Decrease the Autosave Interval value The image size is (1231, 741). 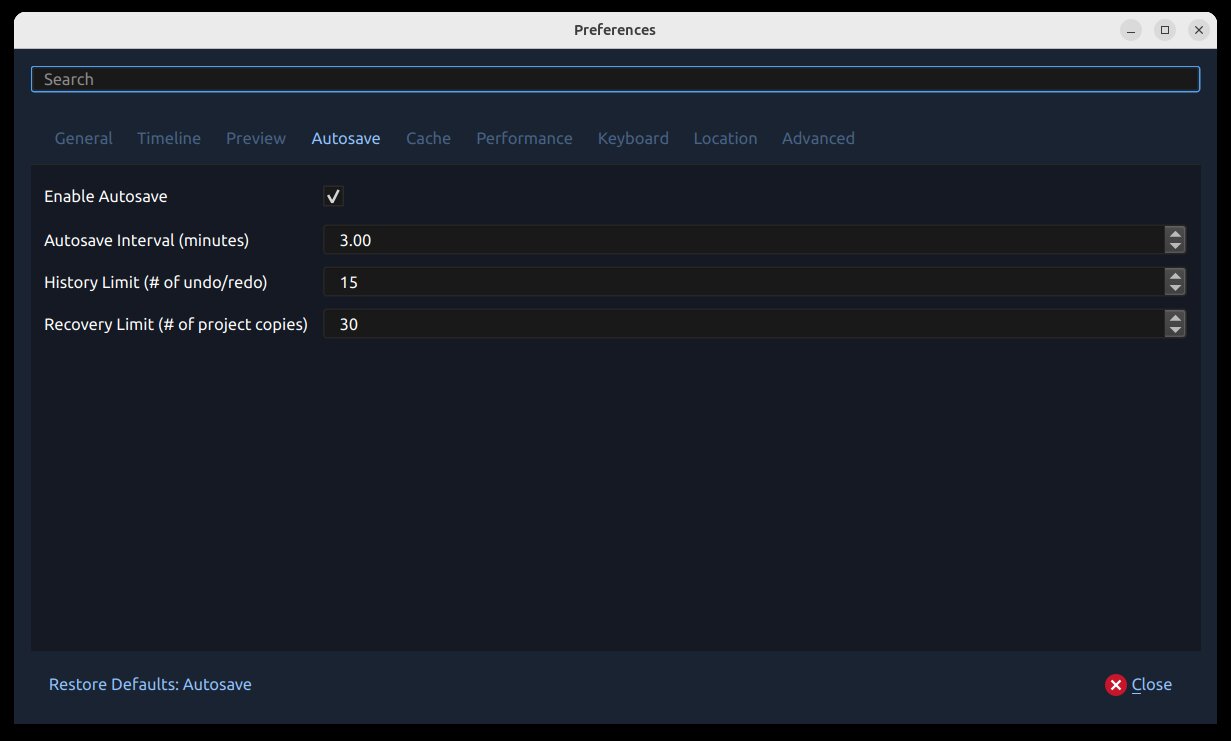[x=1175, y=245]
